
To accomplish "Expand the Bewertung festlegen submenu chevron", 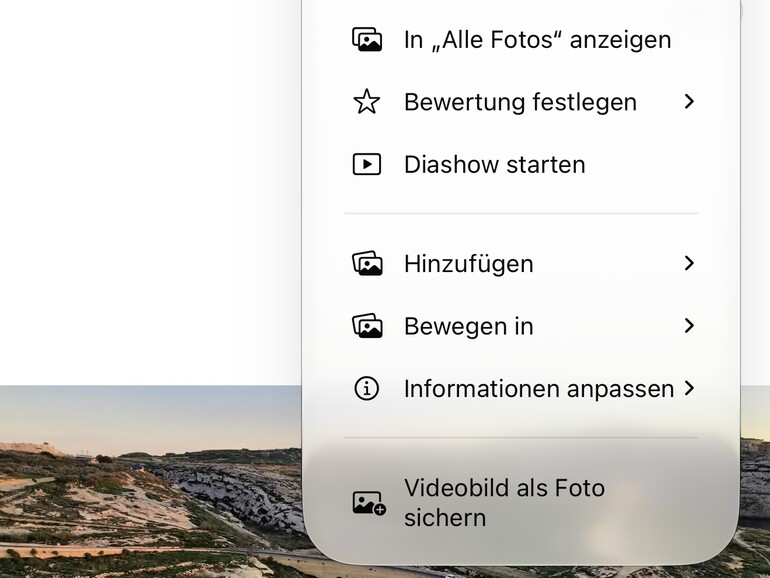I will (x=689, y=102).
